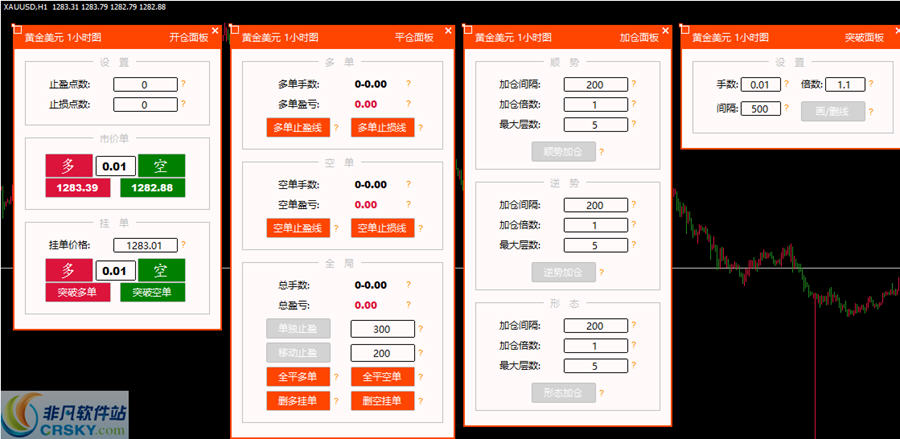Click the 加仓间隔 field under 顺势
Image resolution: width=900 pixels, height=439 pixels.
(x=596, y=84)
